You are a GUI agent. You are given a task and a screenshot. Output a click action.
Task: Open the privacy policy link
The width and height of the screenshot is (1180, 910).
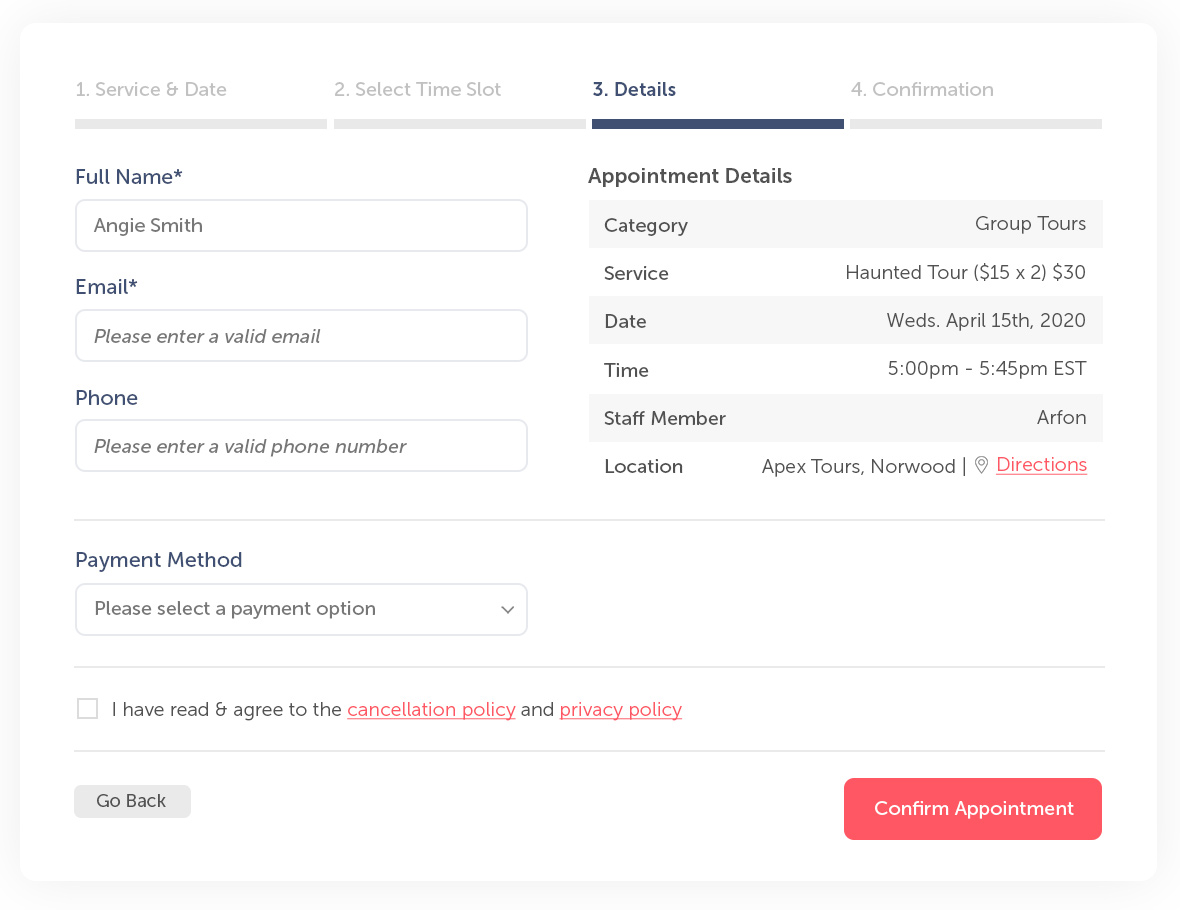621,710
